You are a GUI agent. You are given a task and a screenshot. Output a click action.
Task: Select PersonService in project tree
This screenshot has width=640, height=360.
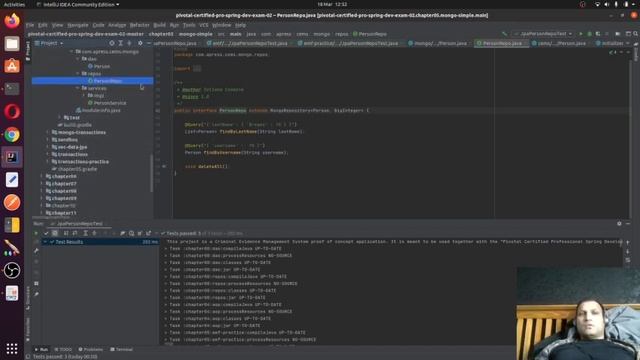tap(107, 103)
